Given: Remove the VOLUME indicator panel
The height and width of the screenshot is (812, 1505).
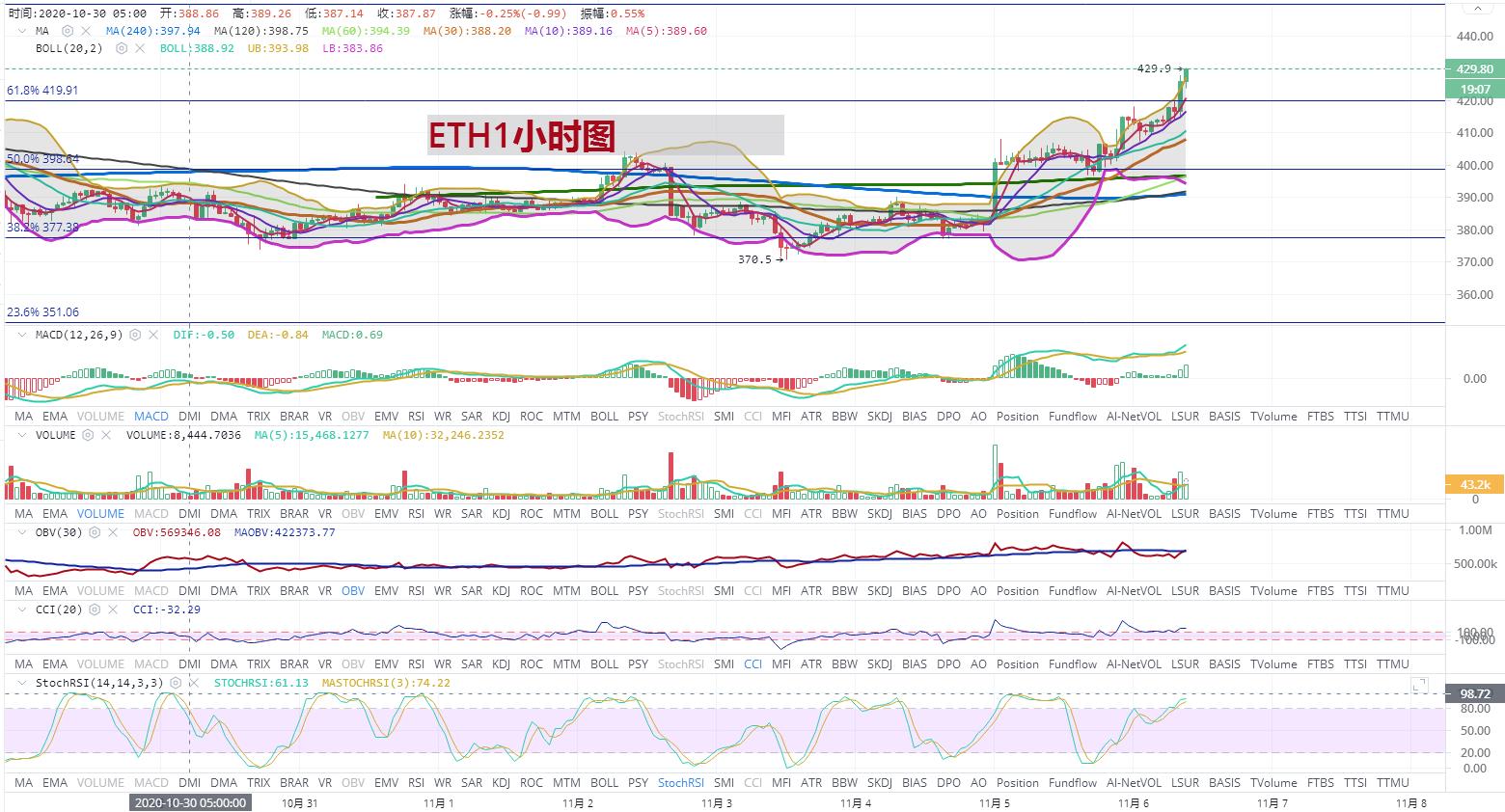Looking at the screenshot, I should pos(106,435).
